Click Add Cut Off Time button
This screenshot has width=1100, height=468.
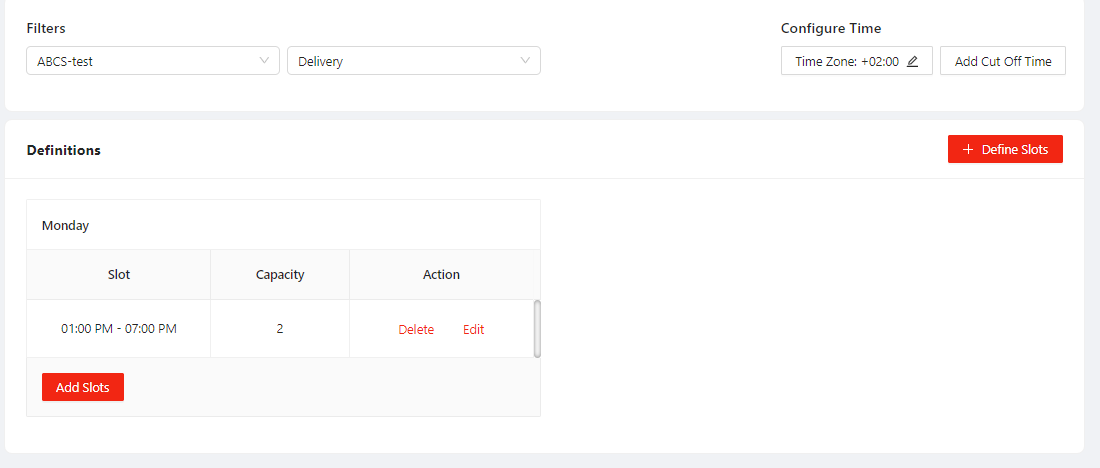[x=1003, y=61]
